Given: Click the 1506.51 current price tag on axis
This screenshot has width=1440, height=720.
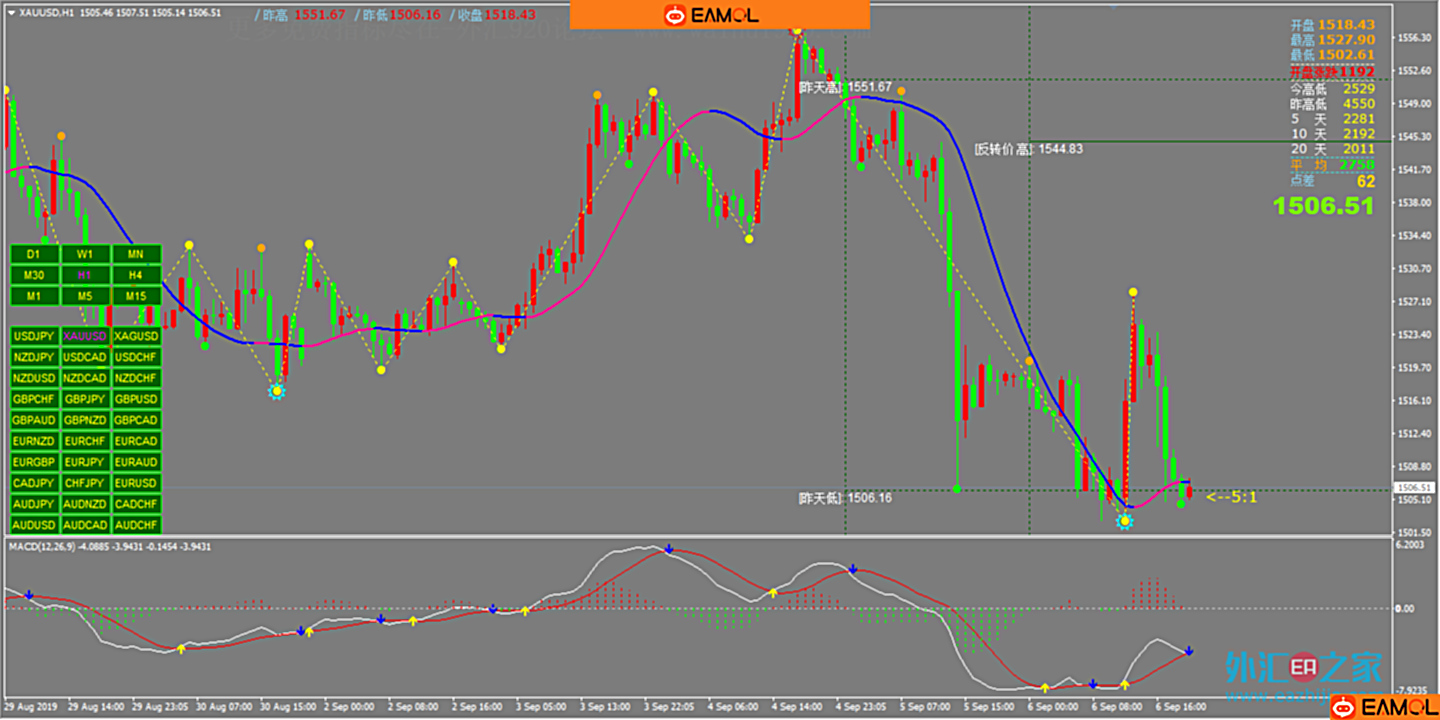Looking at the screenshot, I should (1415, 487).
